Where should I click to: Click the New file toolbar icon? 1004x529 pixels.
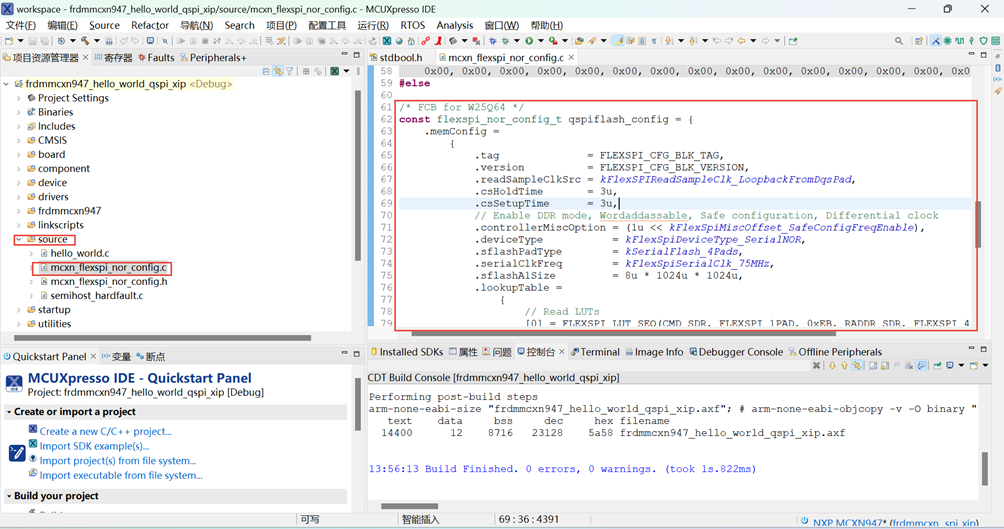(9, 41)
